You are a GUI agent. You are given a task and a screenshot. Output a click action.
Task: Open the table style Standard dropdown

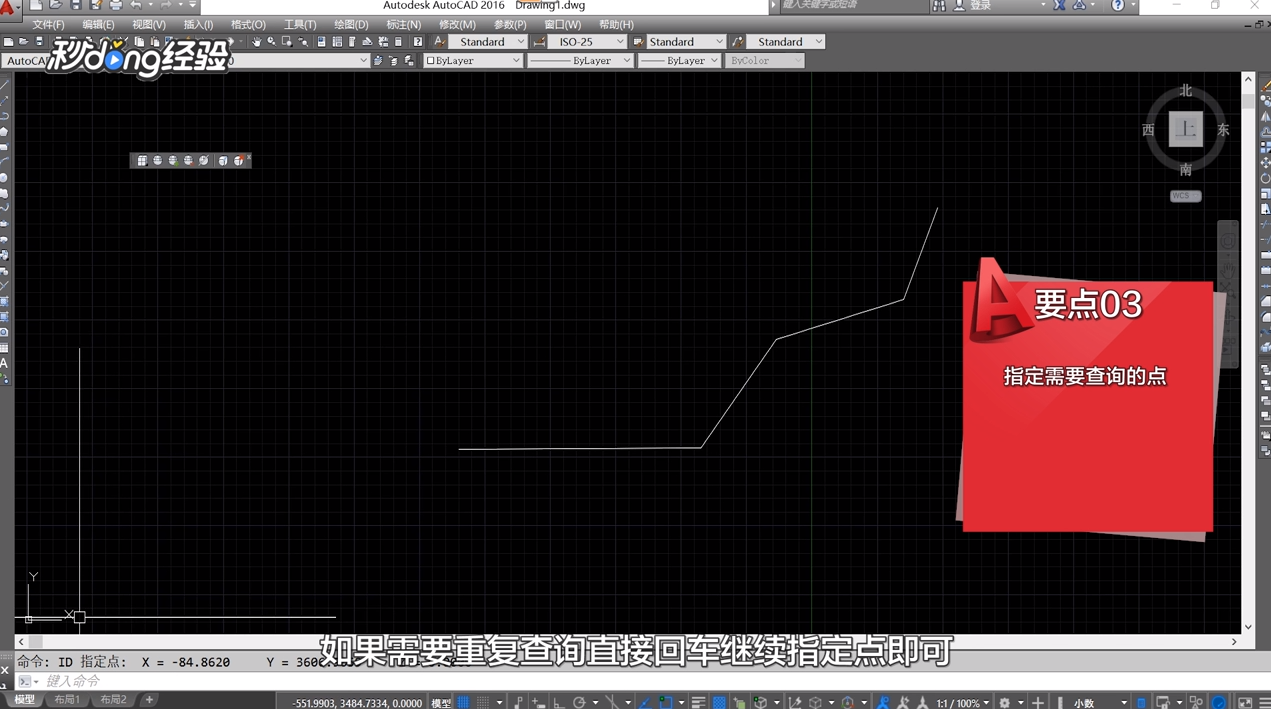click(686, 42)
